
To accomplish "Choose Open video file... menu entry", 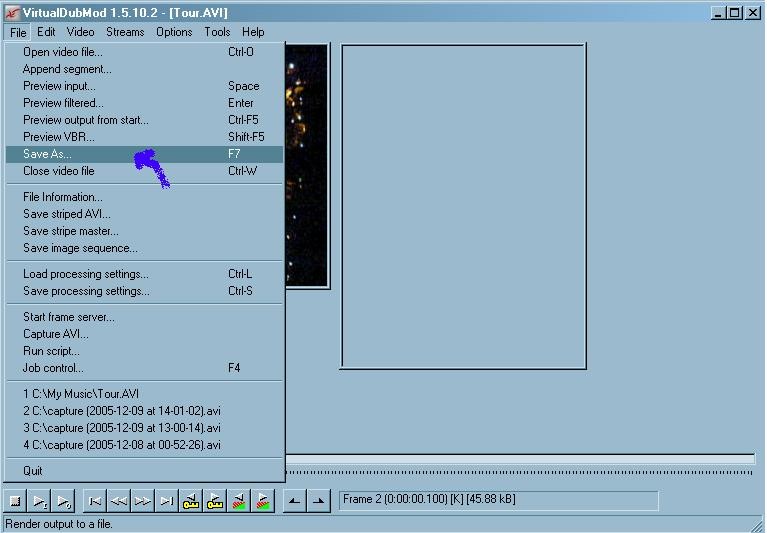I will pos(145,52).
